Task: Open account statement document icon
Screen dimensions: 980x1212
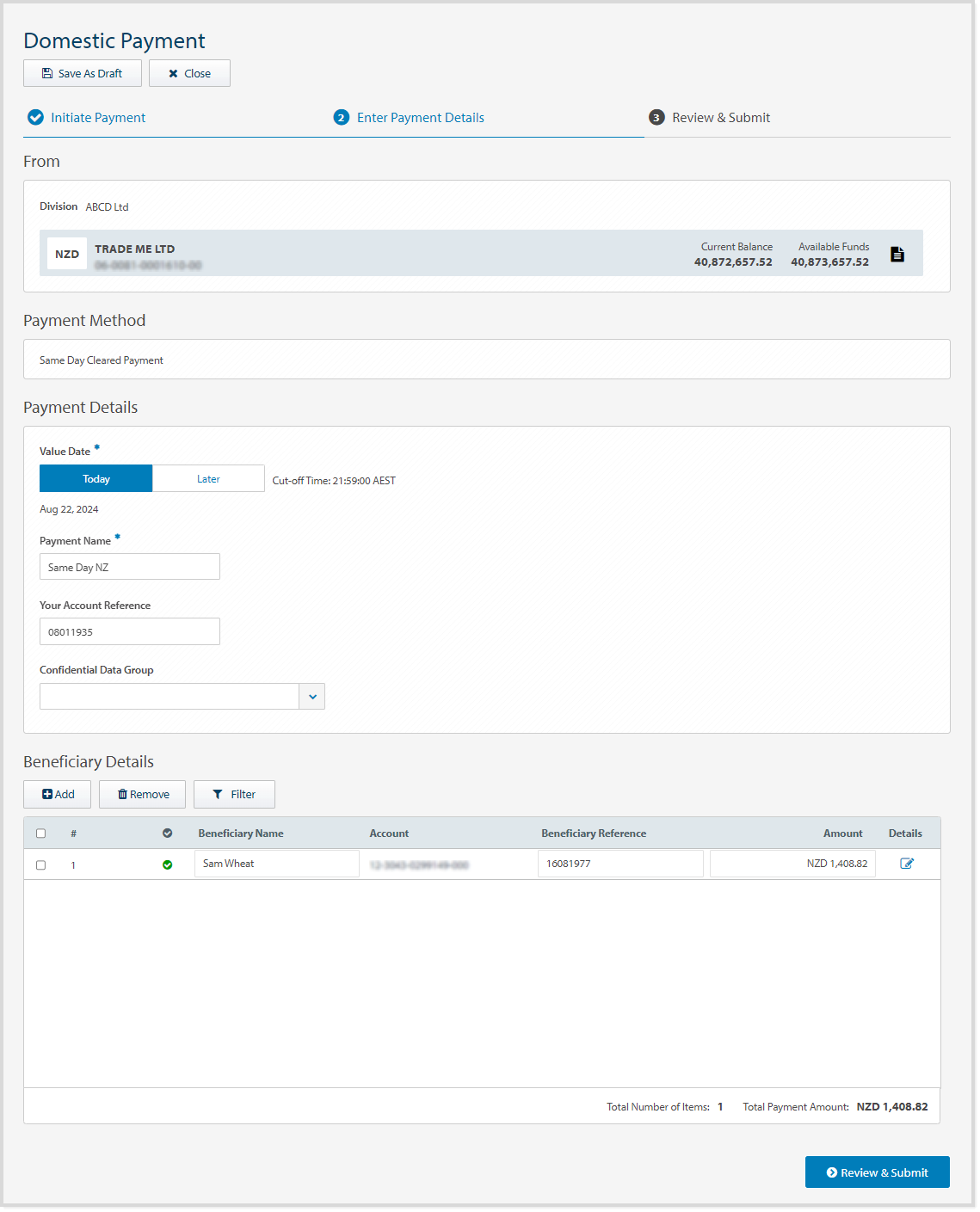Action: [x=897, y=255]
